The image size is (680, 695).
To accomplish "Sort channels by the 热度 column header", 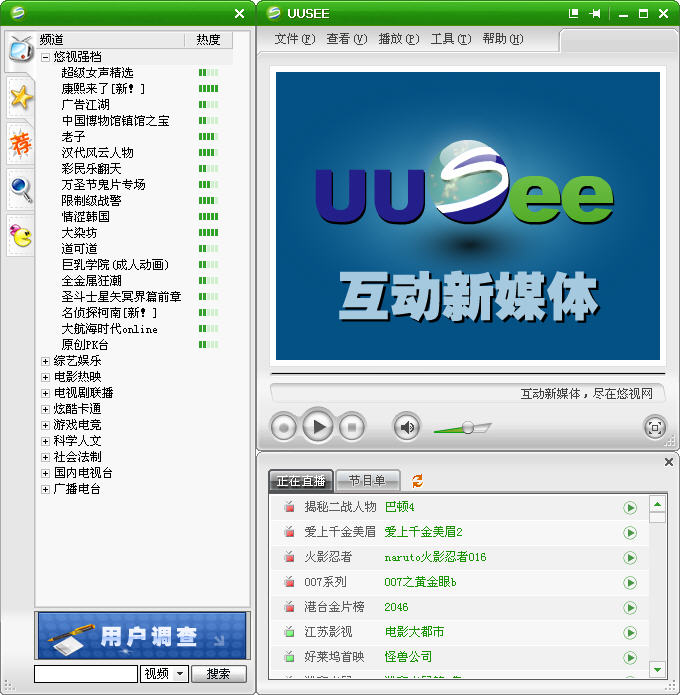I will (208, 40).
